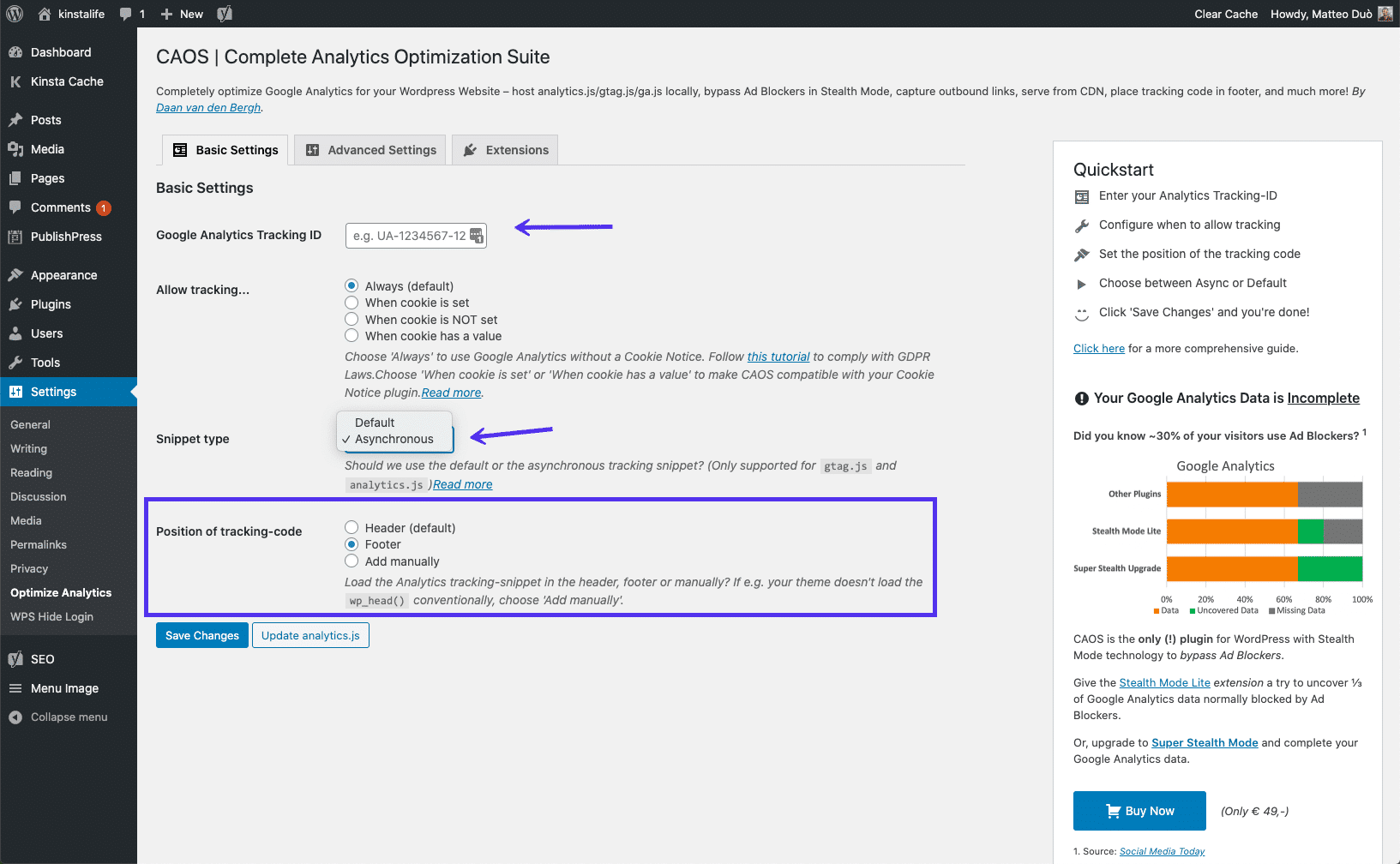1400x864 pixels.
Task: Choose Default in the Snippet type dropdown
Action: click(375, 423)
